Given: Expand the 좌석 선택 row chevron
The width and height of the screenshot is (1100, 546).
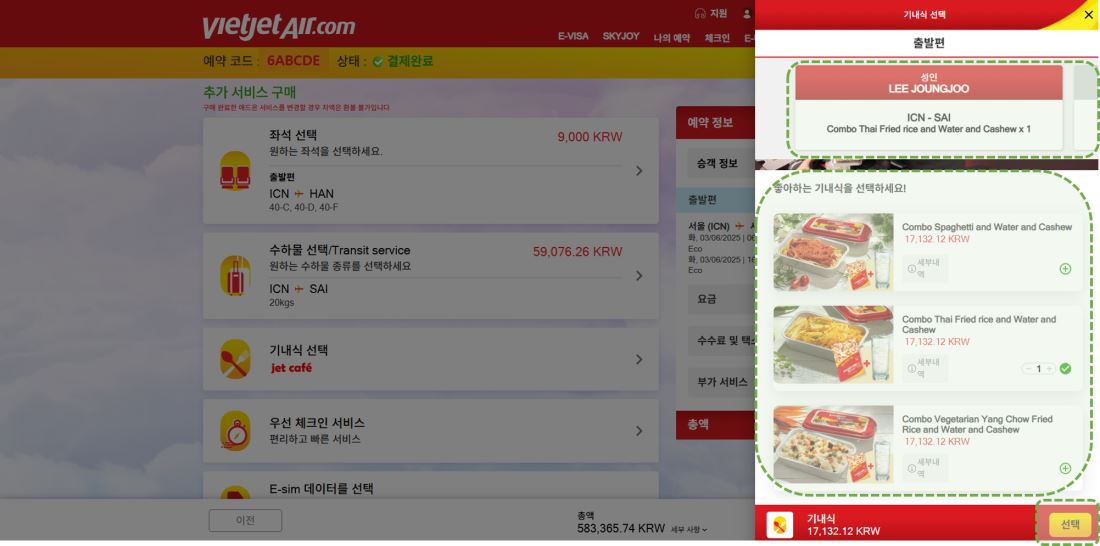Looking at the screenshot, I should pyautogui.click(x=638, y=171).
